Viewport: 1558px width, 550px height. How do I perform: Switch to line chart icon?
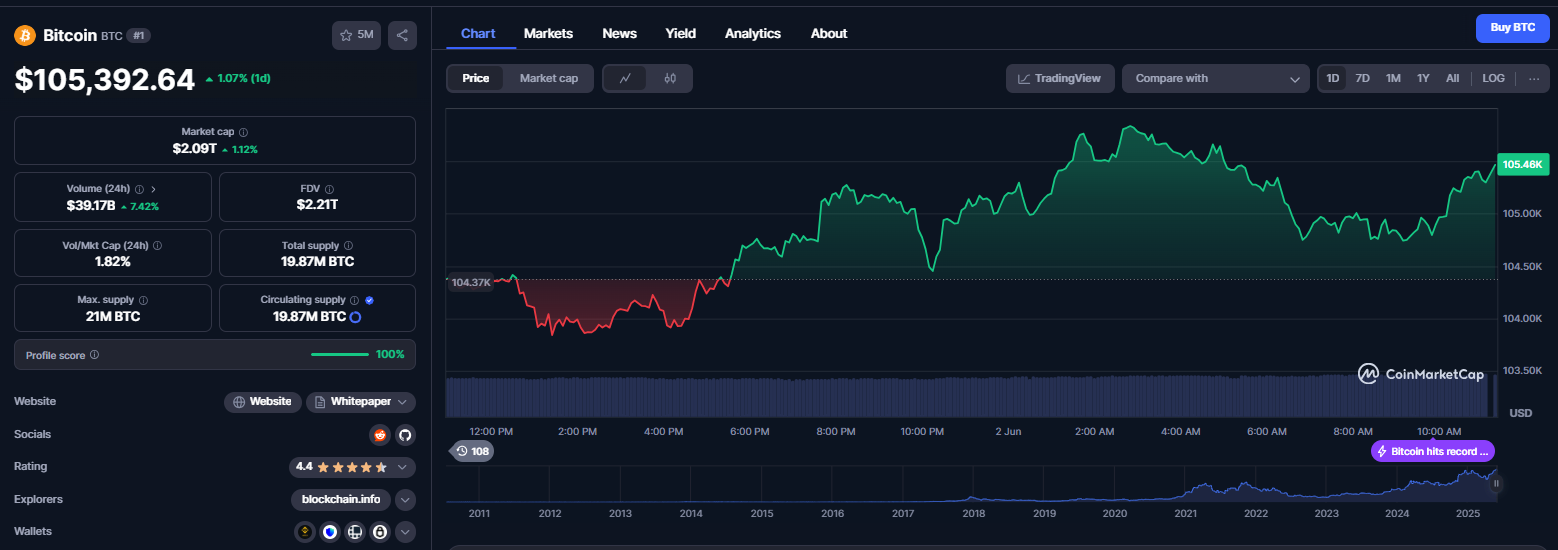coord(626,78)
